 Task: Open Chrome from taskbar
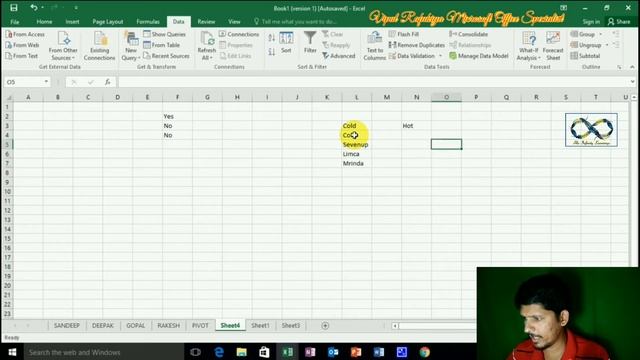(x=424, y=352)
